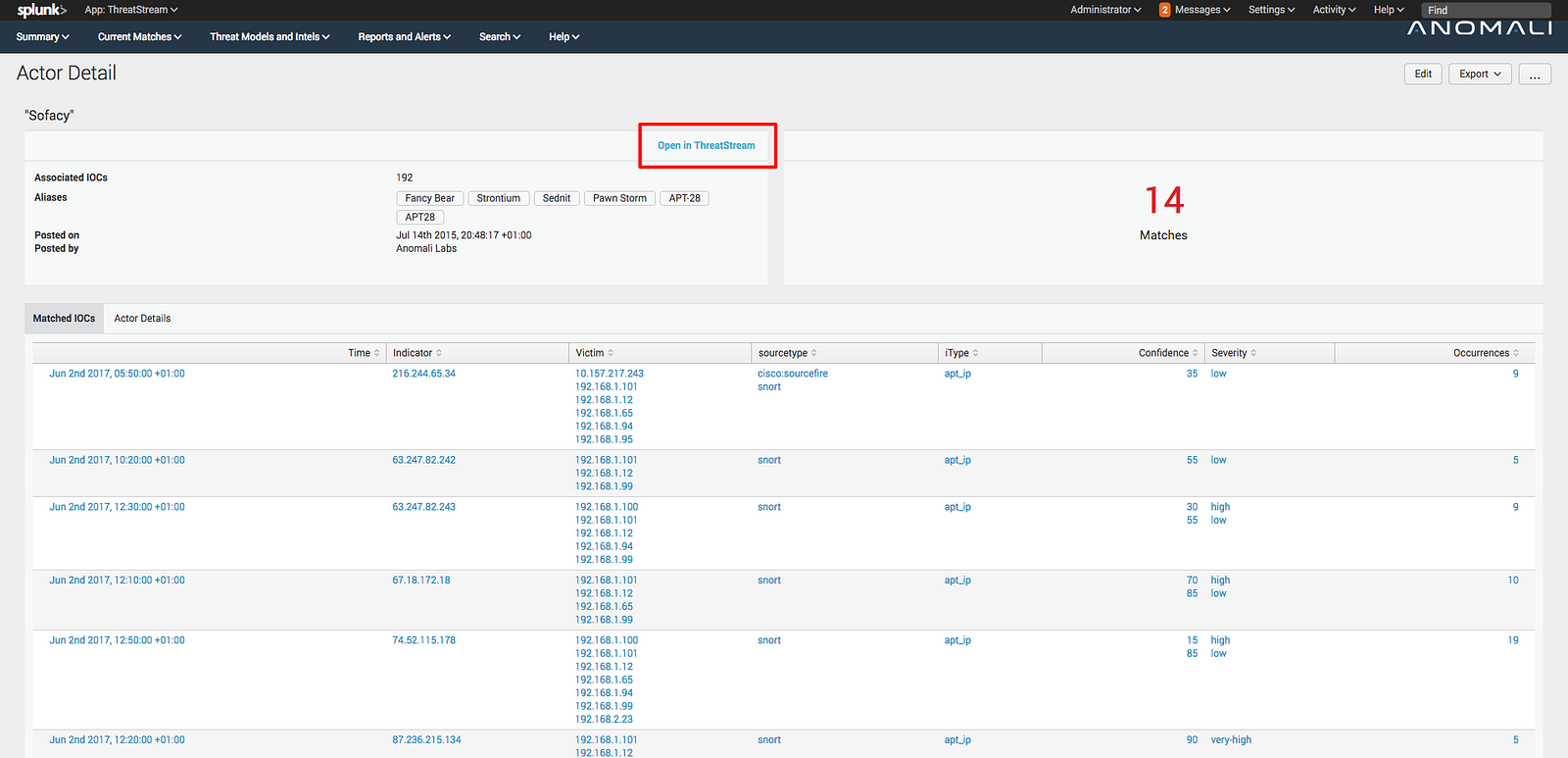Expand the Activity dropdown

click(1334, 10)
